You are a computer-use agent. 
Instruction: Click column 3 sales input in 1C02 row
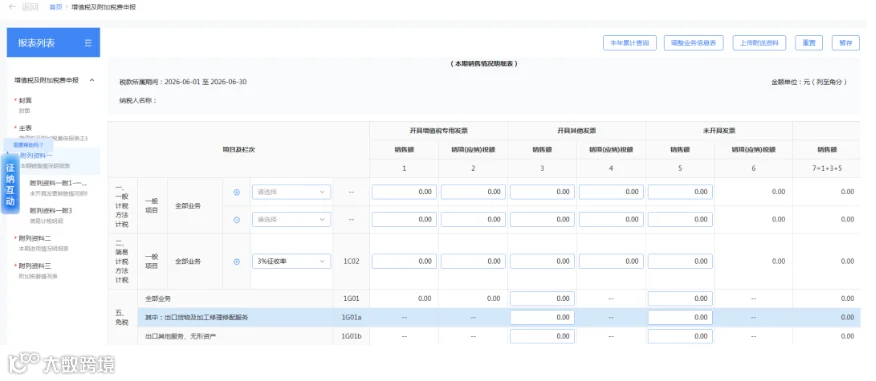coord(542,261)
